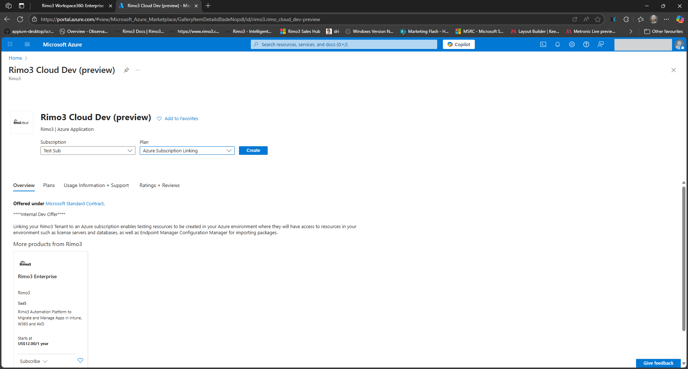Viewport: 688px width, 369px height.
Task: Click the Home breadcrumb link
Action: (x=15, y=58)
